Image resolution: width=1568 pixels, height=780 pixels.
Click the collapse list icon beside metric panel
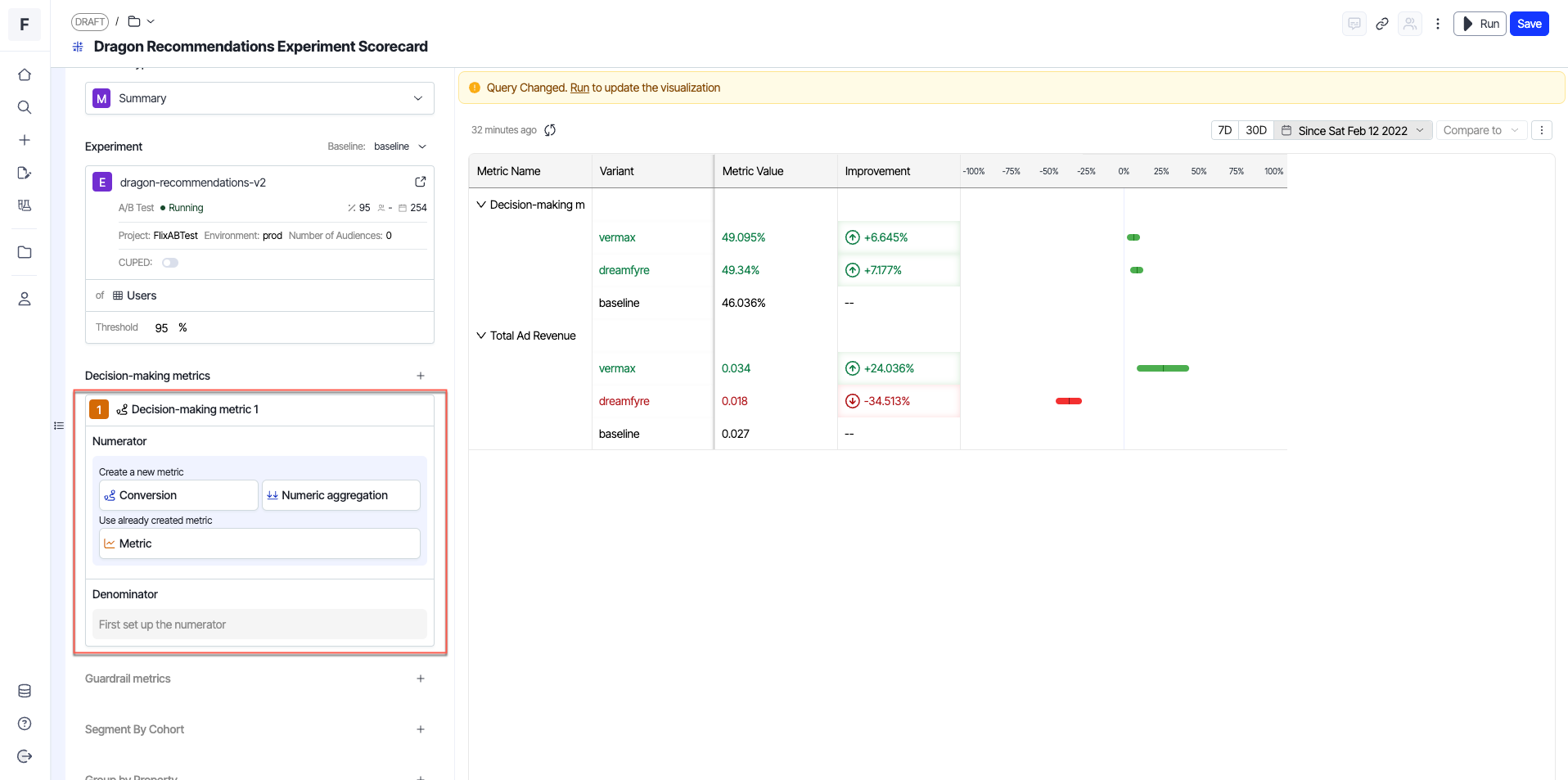point(59,426)
